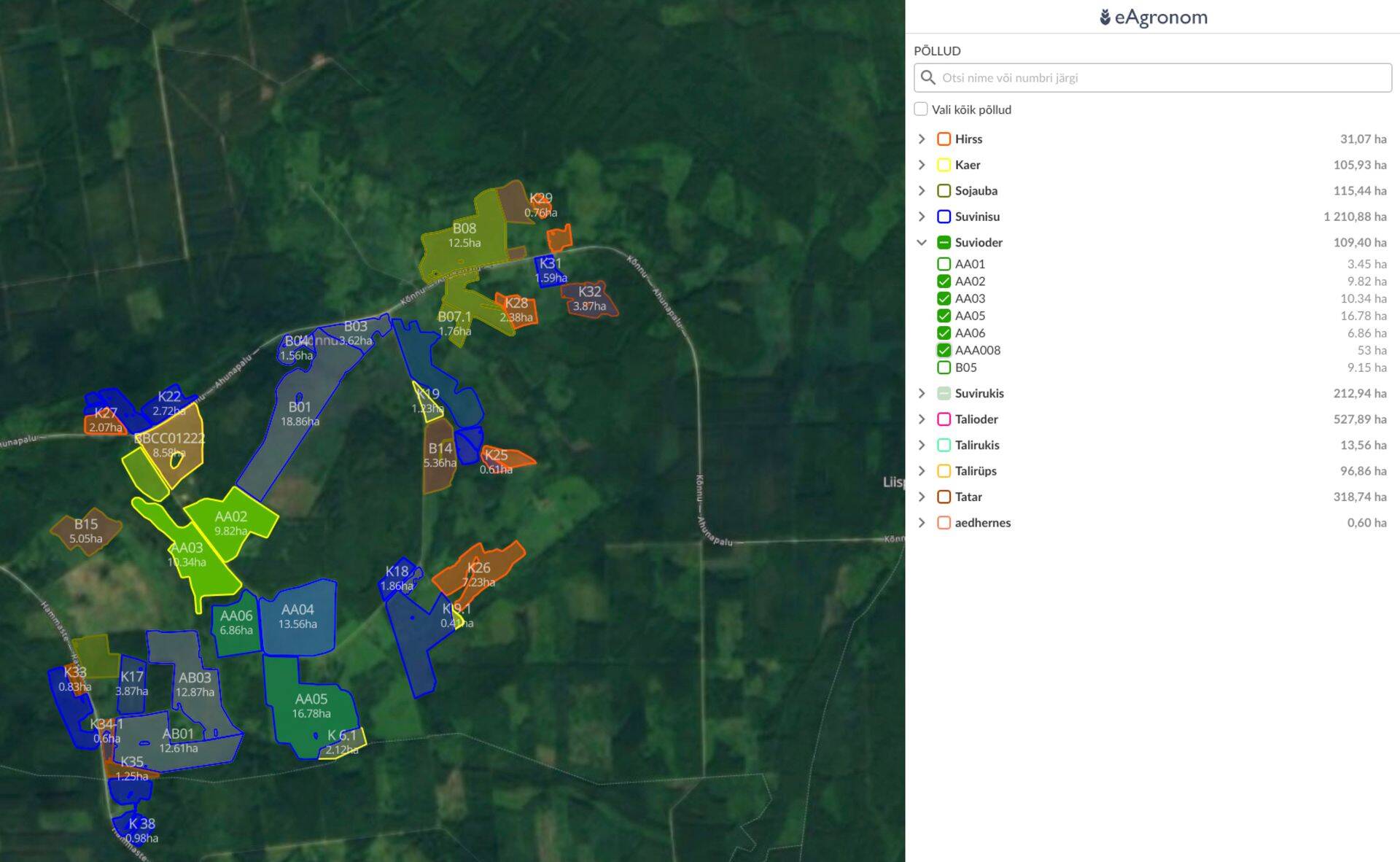This screenshot has width=1400, height=862.
Task: Uncheck the AAA008 field checkbox
Action: point(944,350)
